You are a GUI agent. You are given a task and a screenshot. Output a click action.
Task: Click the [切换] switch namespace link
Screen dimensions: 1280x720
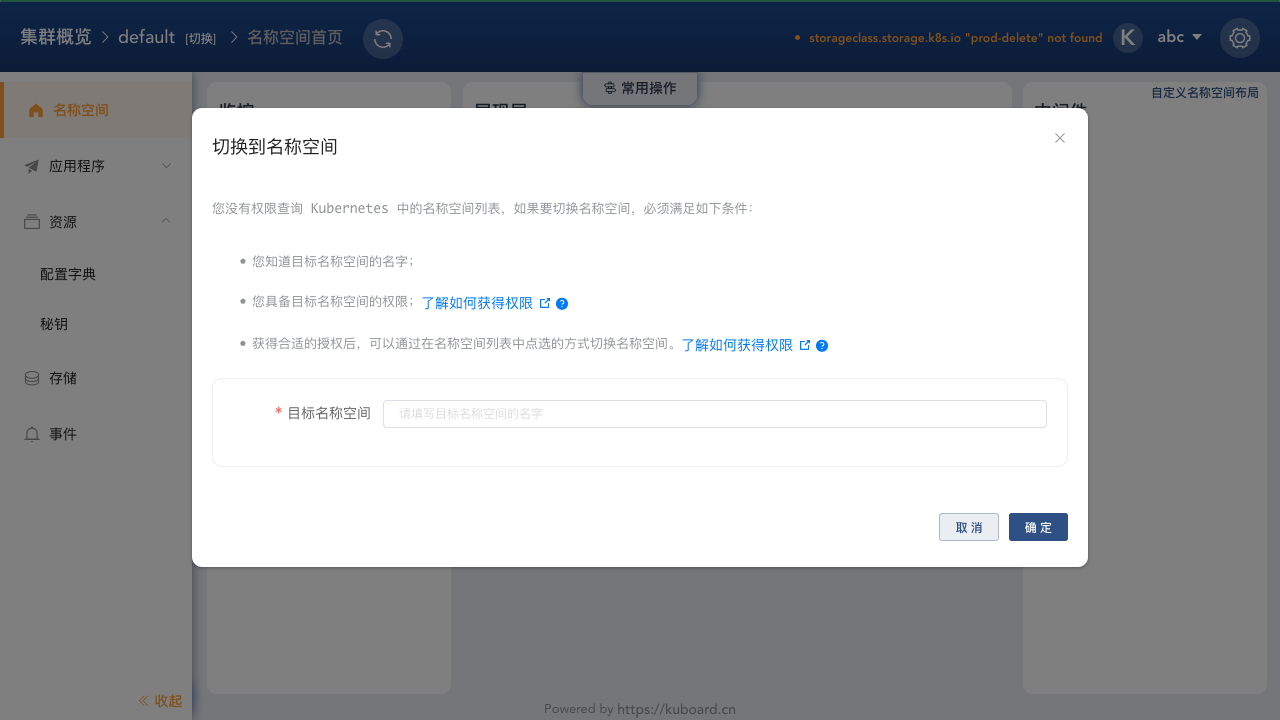pyautogui.click(x=200, y=38)
